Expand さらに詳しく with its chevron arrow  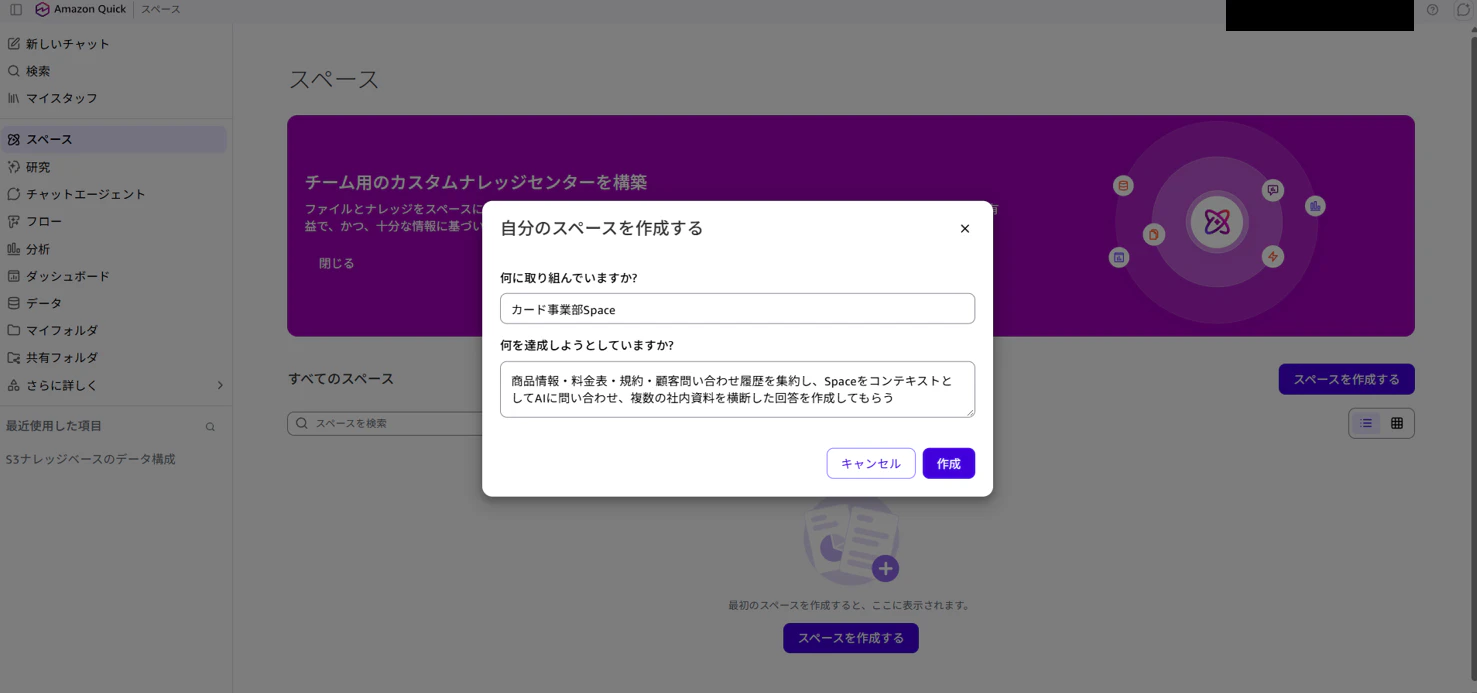click(220, 385)
